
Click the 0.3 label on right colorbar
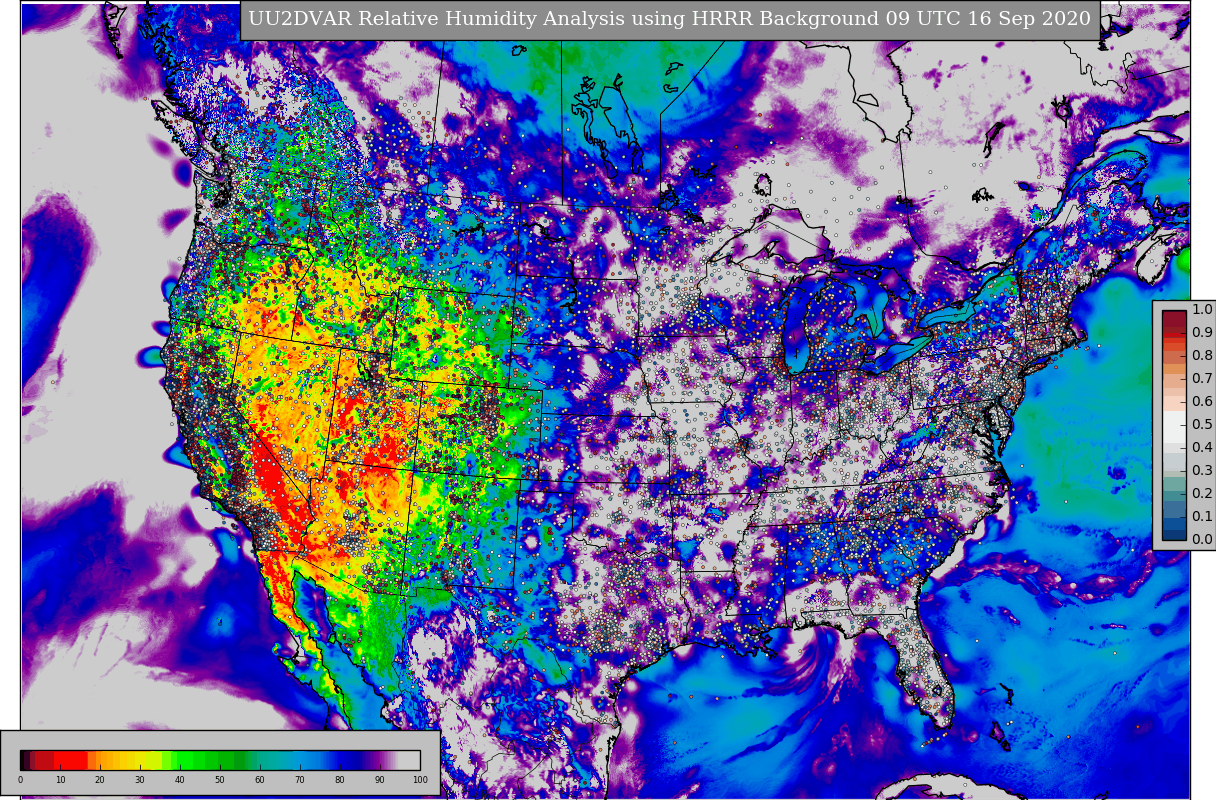click(1202, 470)
